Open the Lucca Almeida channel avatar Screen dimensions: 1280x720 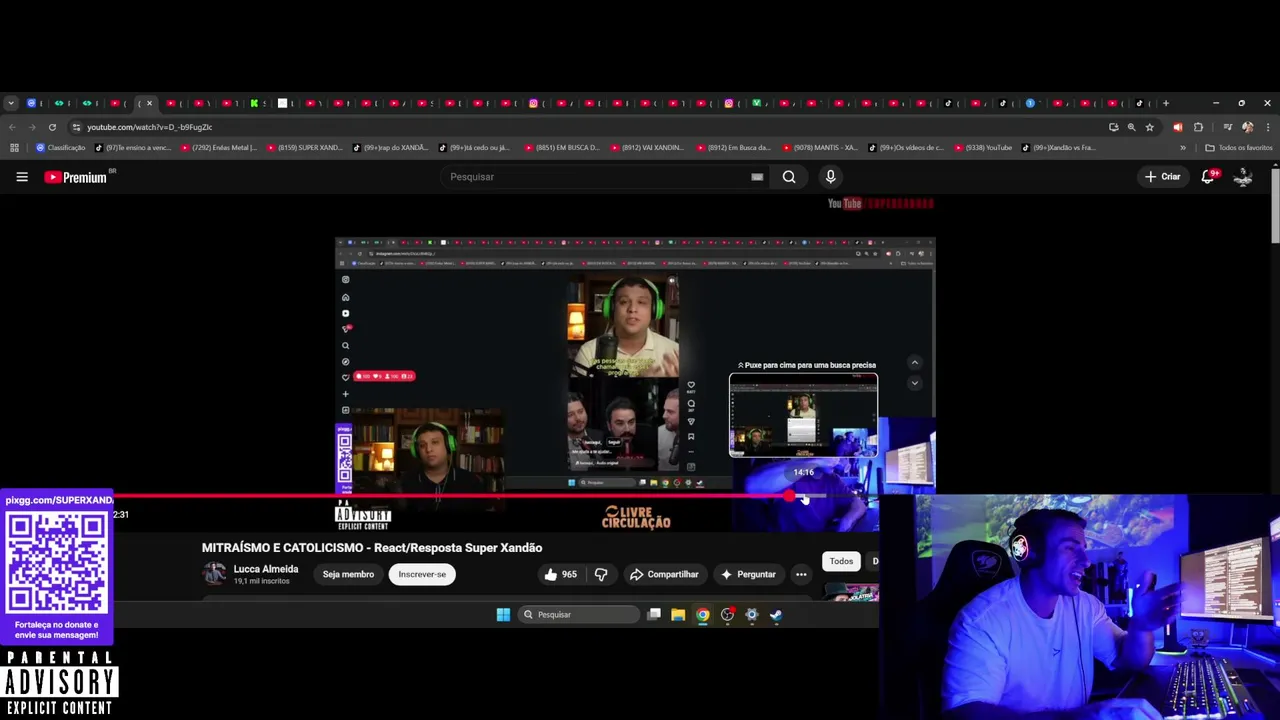click(x=214, y=573)
